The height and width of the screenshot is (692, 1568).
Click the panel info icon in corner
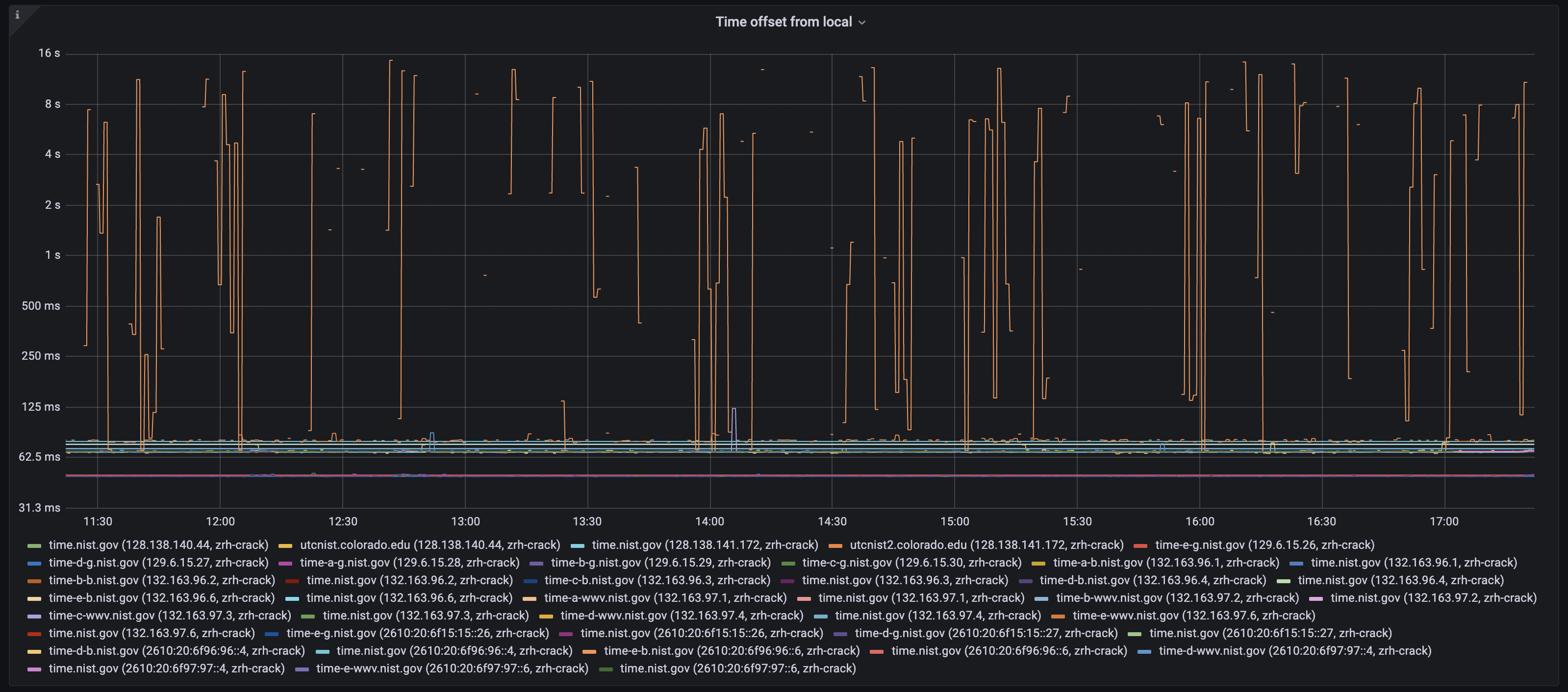pos(17,15)
